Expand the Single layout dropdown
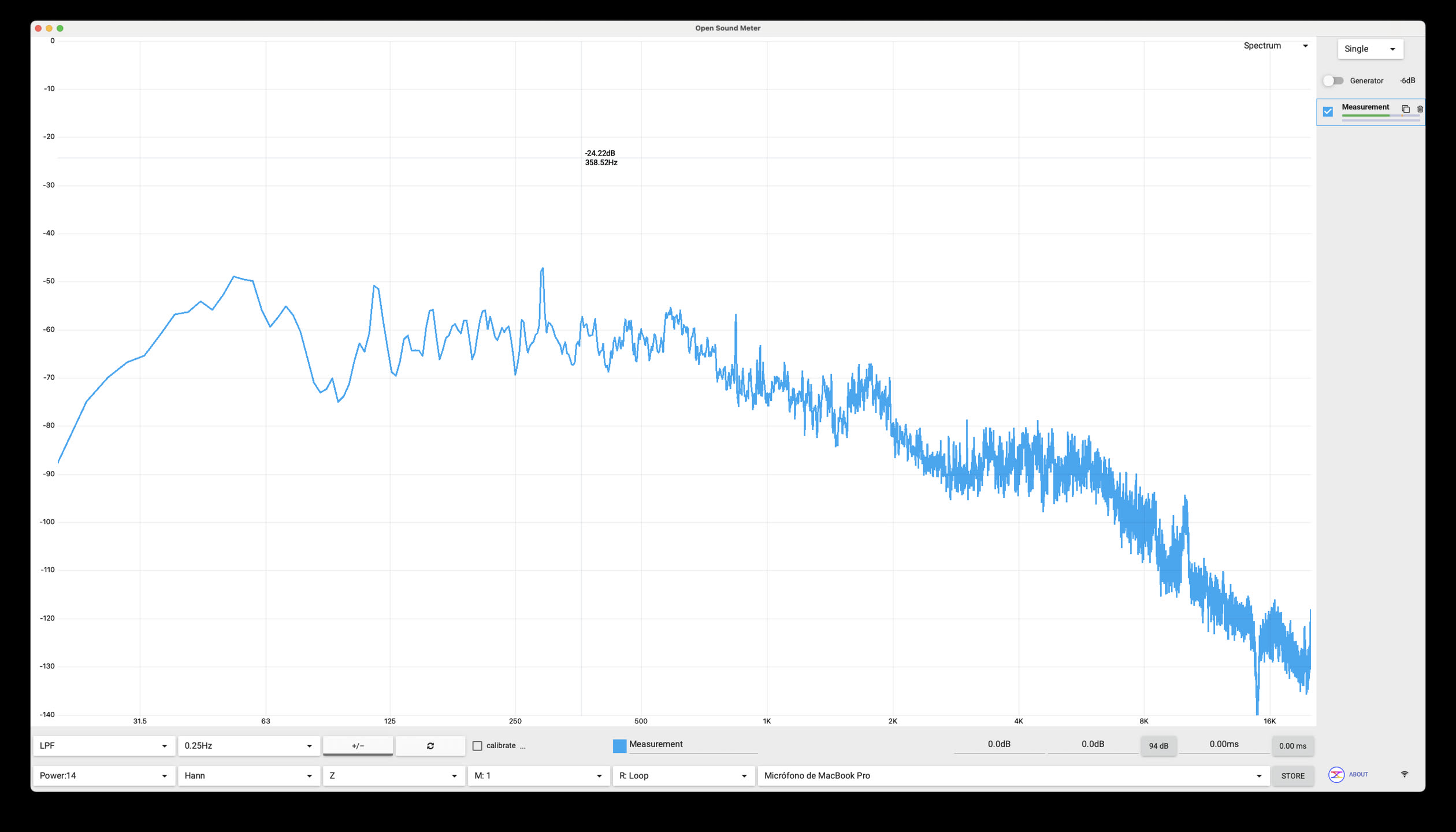 pos(1370,49)
